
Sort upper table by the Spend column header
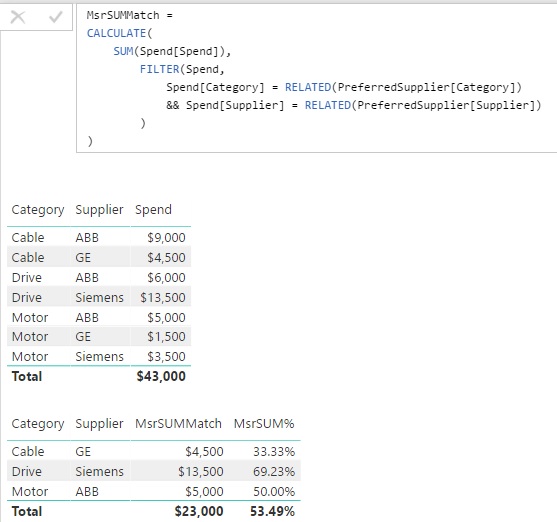coord(153,210)
